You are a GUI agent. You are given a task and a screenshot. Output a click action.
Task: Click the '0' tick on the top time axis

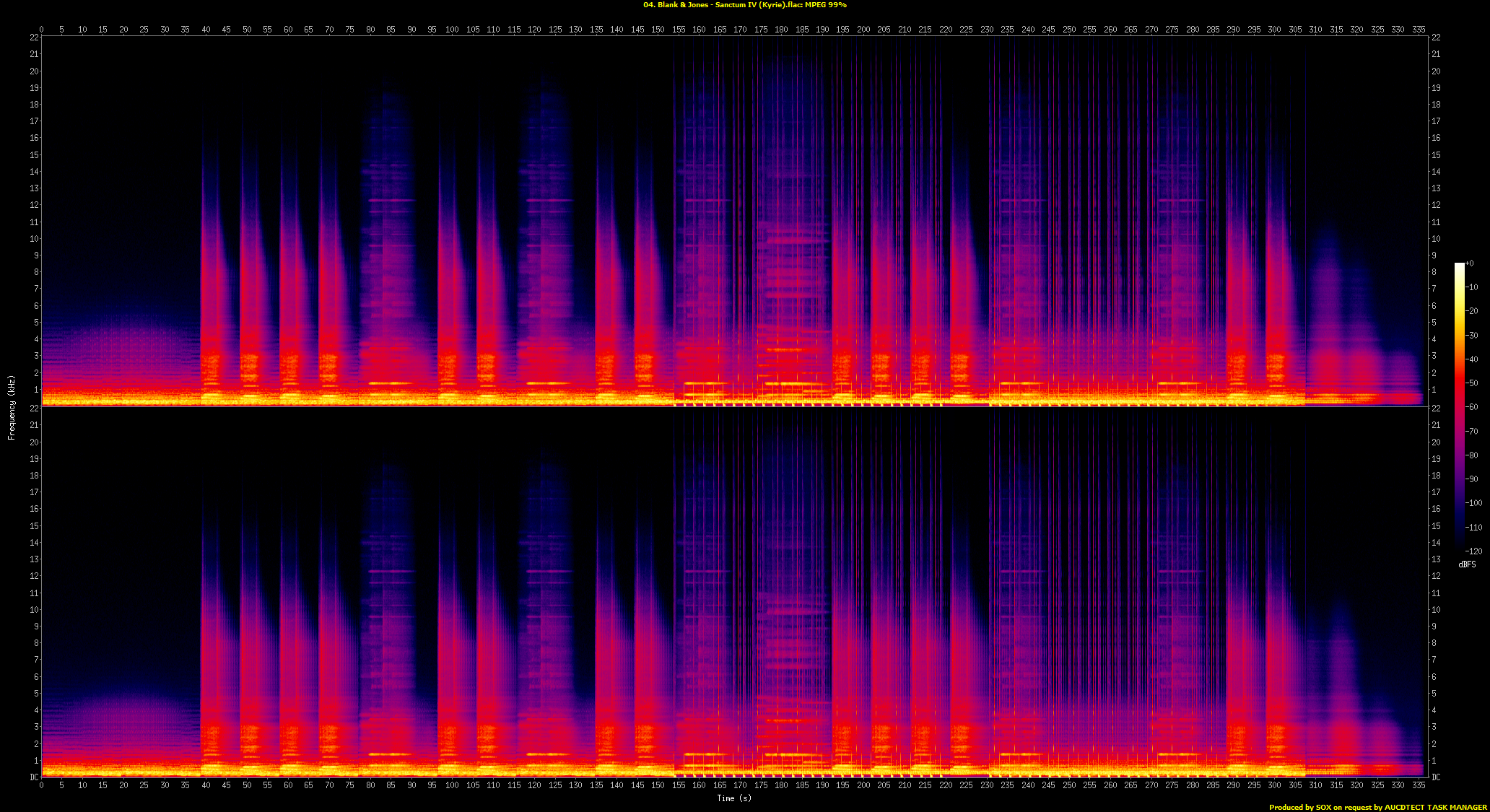(x=41, y=30)
